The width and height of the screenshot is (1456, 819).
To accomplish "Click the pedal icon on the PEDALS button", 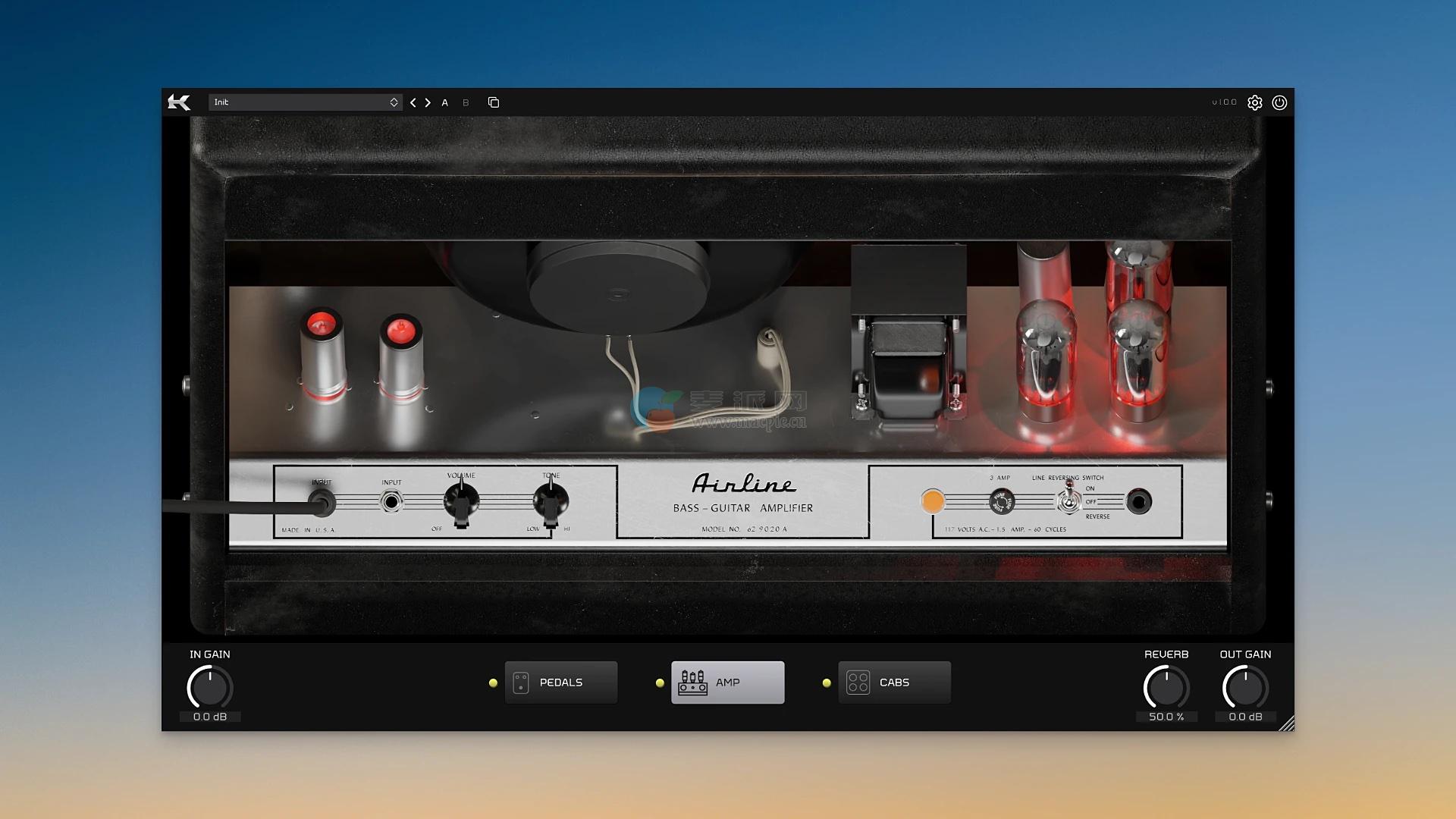I will pos(521,682).
